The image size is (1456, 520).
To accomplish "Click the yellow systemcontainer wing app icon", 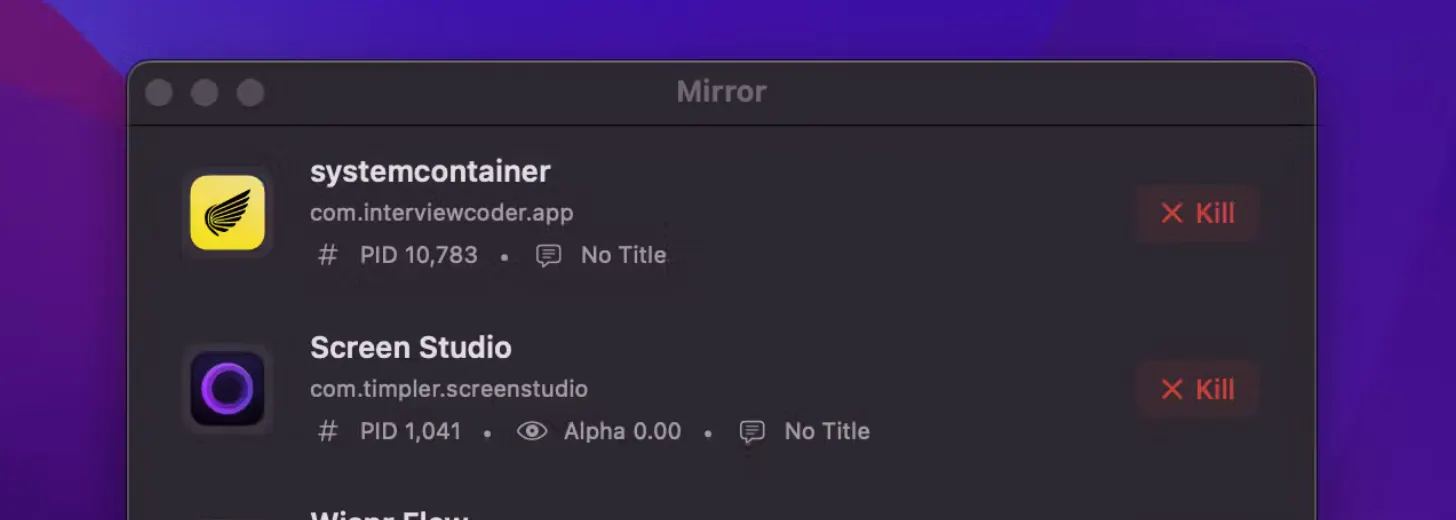I will [x=227, y=212].
